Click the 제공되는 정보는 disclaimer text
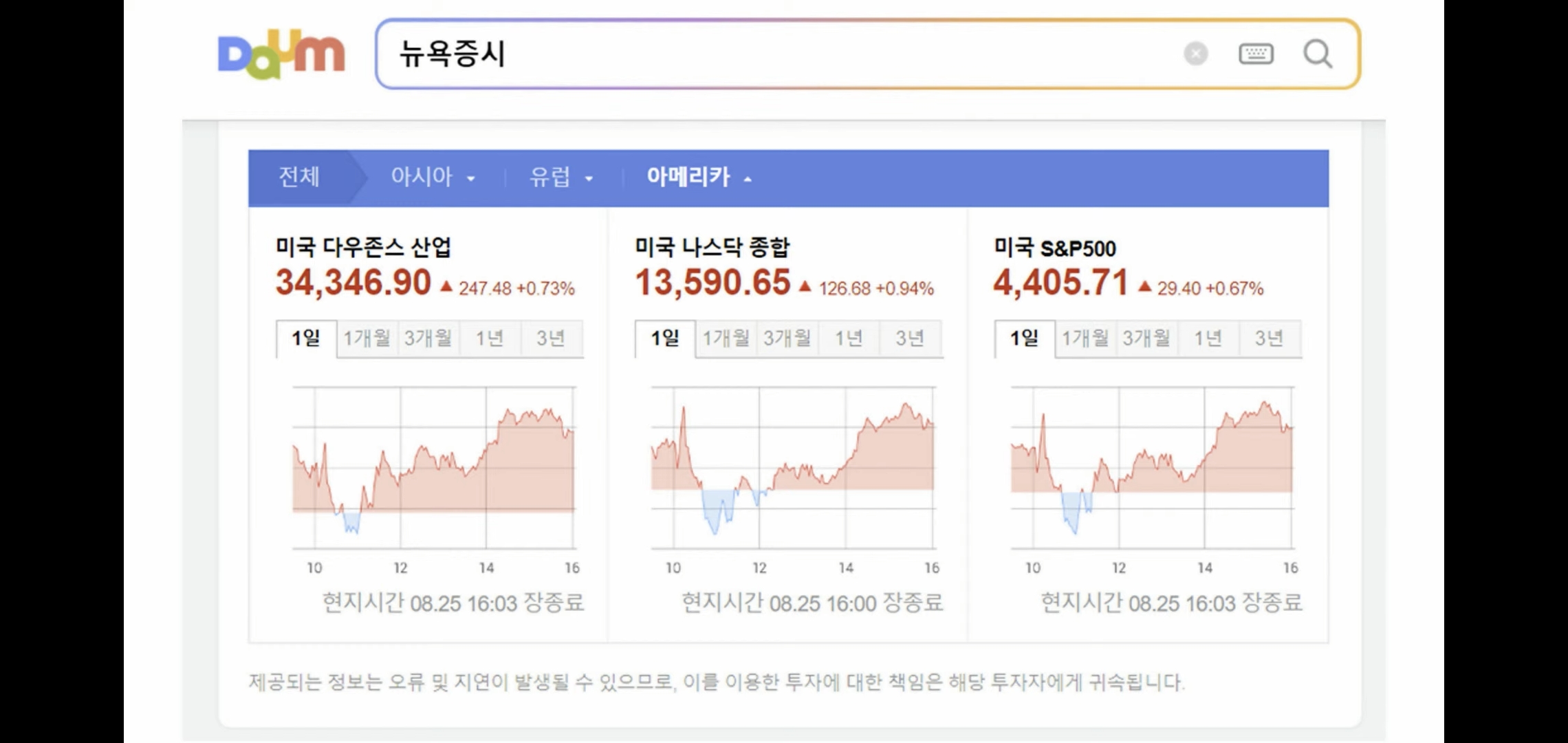Viewport: 1568px width, 743px height. click(716, 682)
